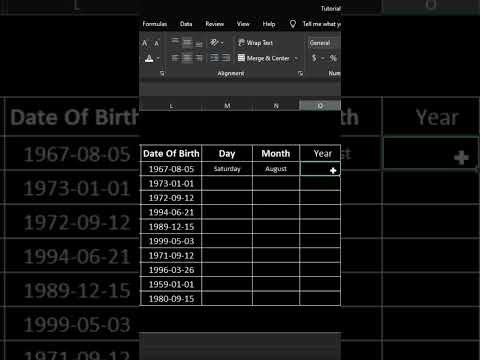Click the Tell me lightbulb icon
Viewport: 480px width, 360px height.
293,24
